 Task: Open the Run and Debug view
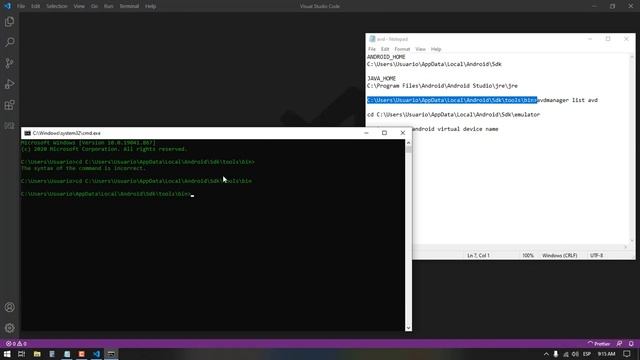coord(9,84)
